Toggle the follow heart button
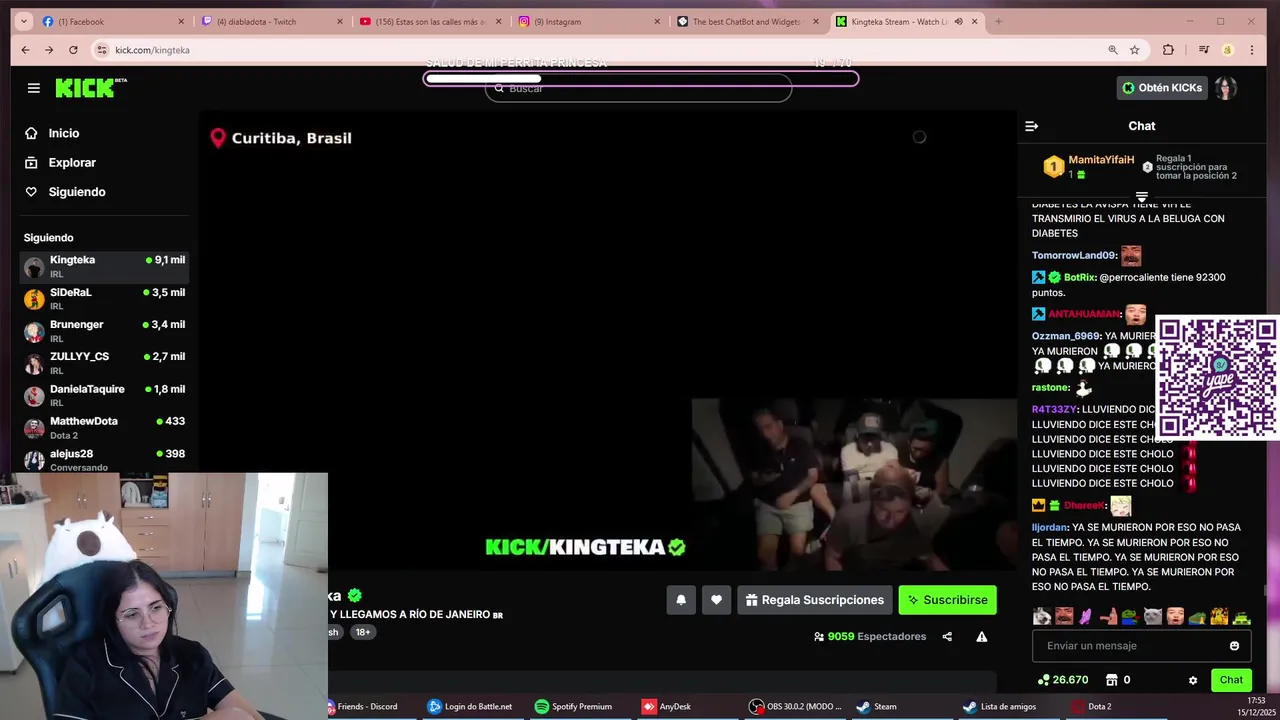Image resolution: width=1280 pixels, height=720 pixels. click(716, 600)
